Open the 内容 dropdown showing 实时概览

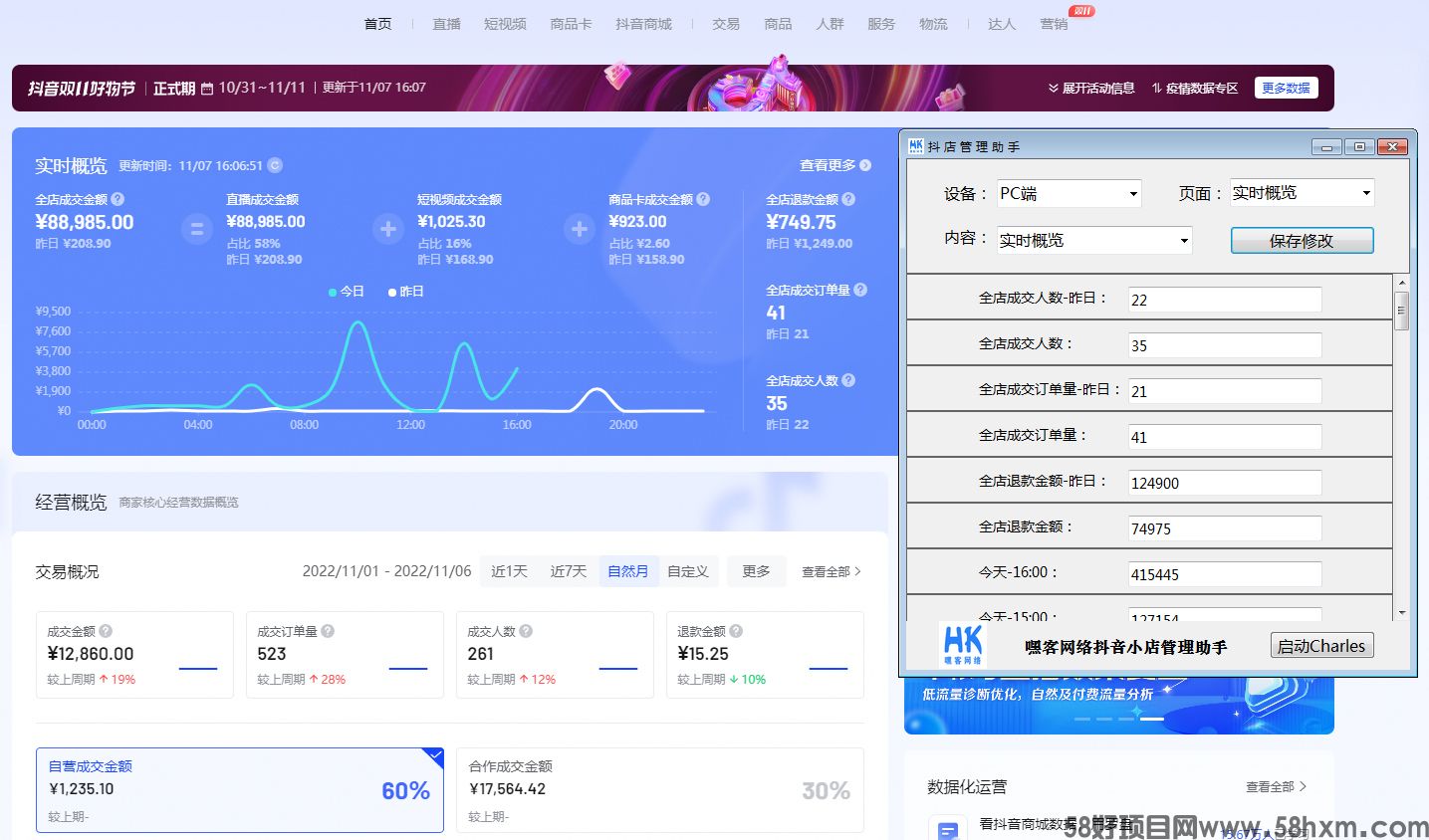coord(1094,240)
